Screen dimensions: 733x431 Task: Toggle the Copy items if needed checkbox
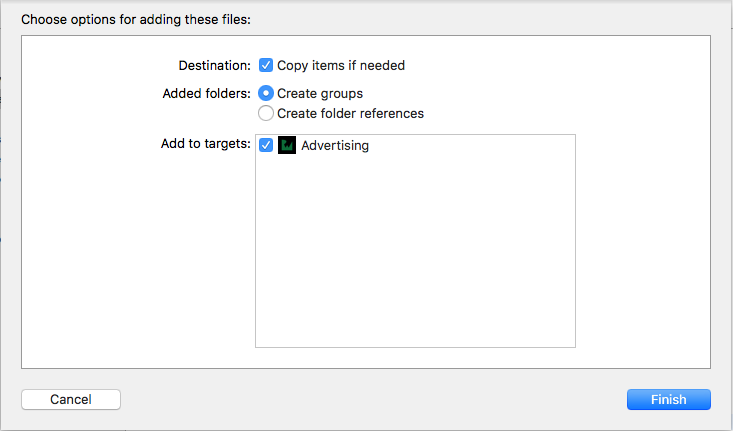[x=266, y=65]
